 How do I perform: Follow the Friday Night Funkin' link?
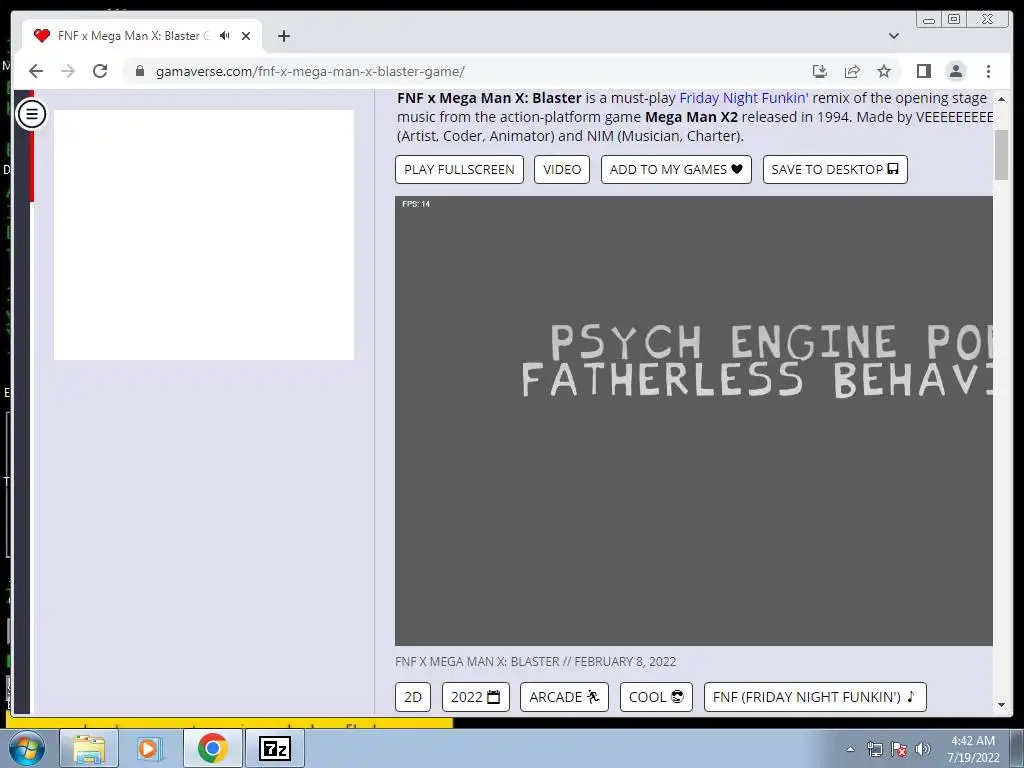[x=743, y=98]
